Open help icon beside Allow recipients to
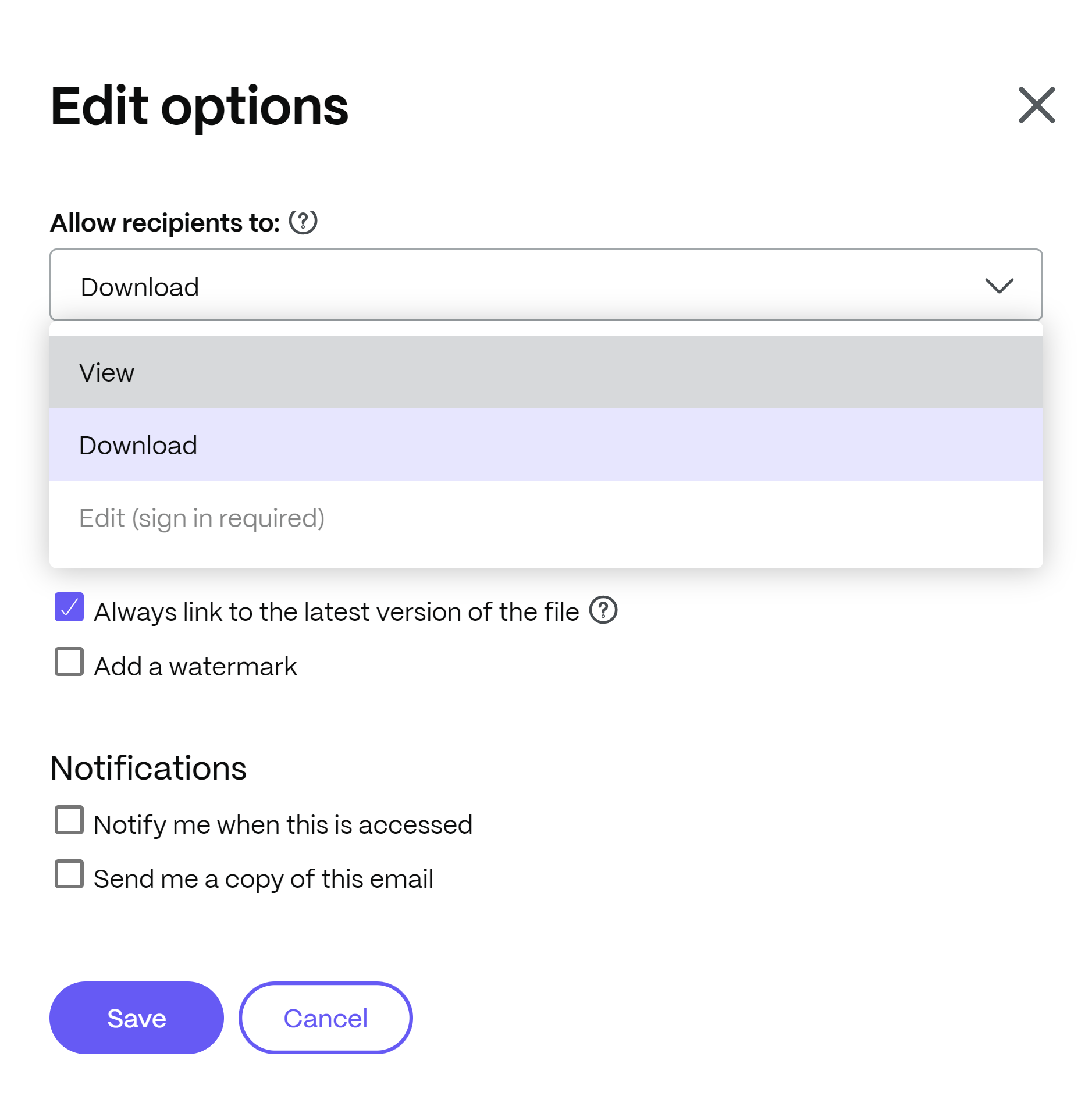The height and width of the screenshot is (1117, 1092). pos(303,222)
